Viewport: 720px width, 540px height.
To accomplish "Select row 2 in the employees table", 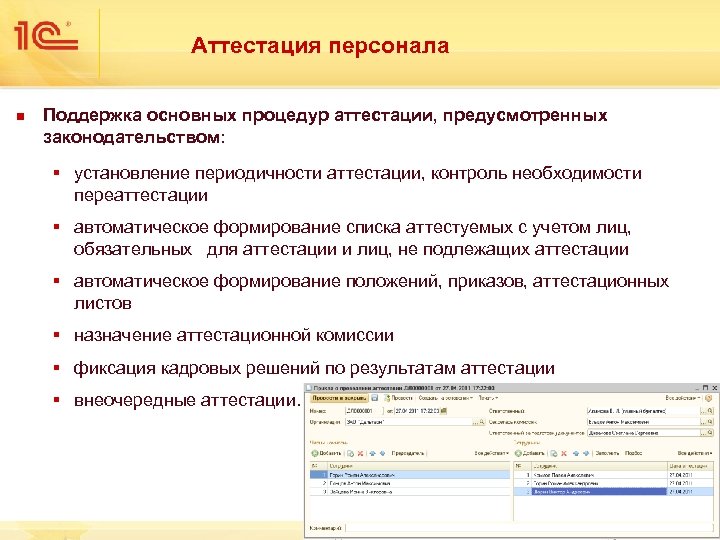I will 613,483.
